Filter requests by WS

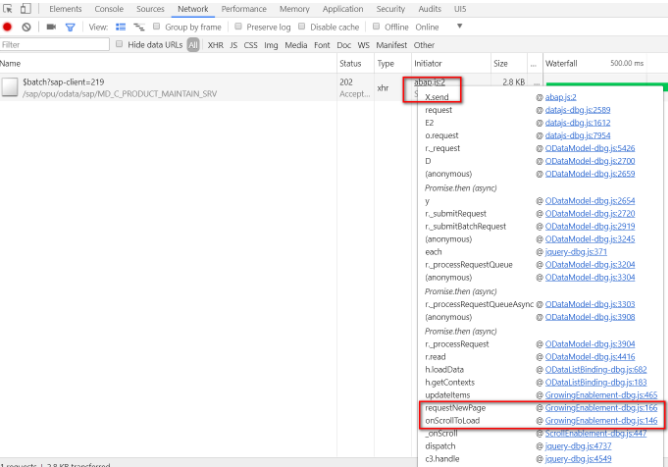point(363,45)
